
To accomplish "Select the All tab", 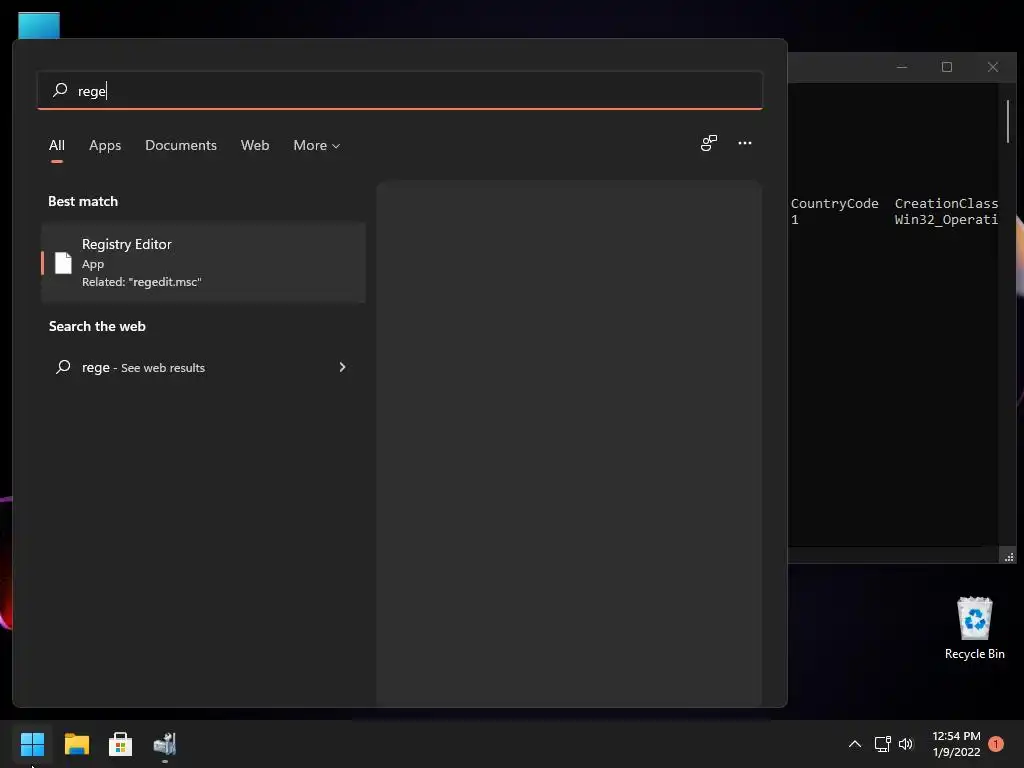I will 57,145.
